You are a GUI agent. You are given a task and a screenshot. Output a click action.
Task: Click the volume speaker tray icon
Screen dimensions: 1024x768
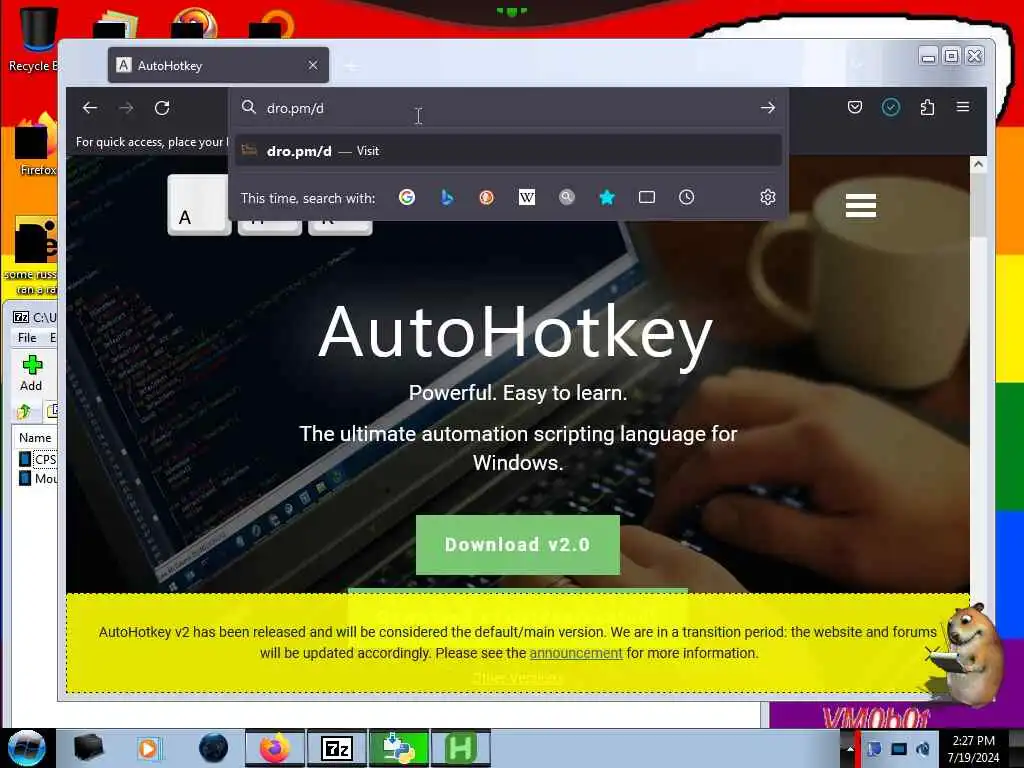(x=923, y=749)
